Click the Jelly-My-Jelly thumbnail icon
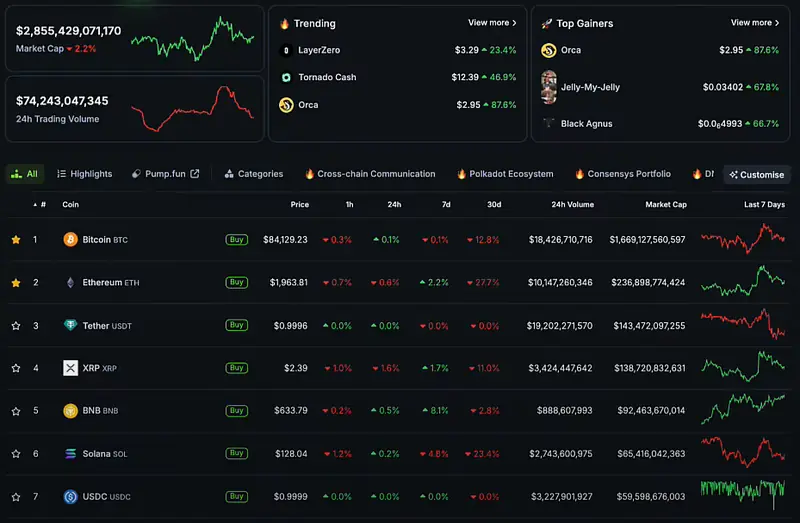The image size is (800, 523). [x=549, y=87]
